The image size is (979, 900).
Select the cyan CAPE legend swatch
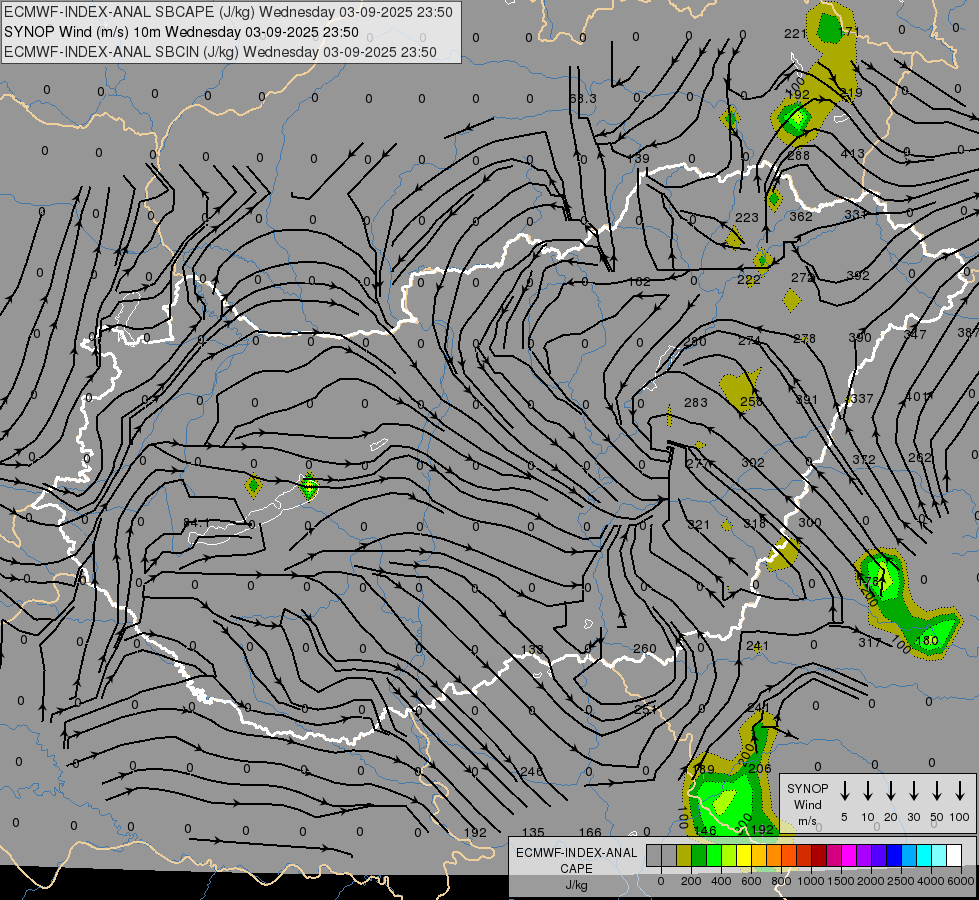pos(923,856)
